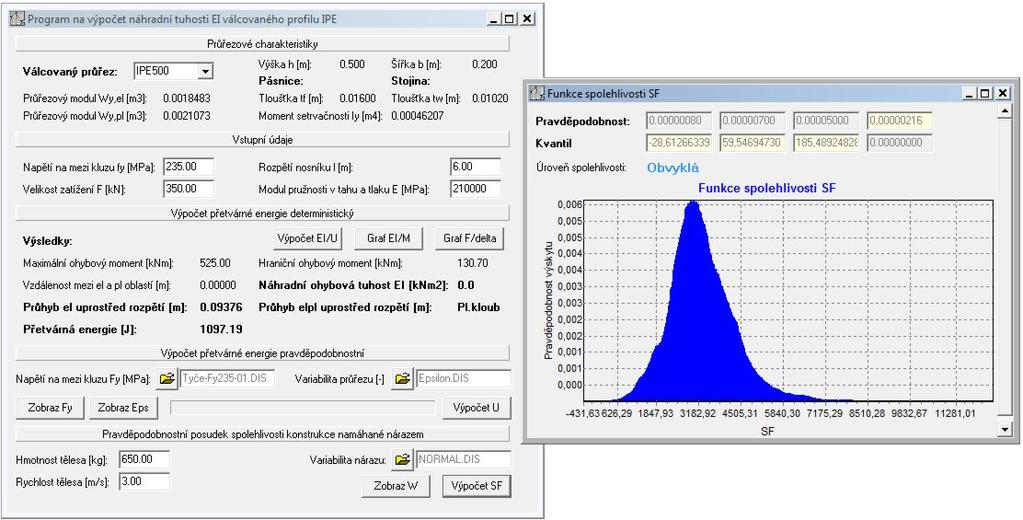Click the Graf F/delta button
The image size is (1023, 520).
coord(470,238)
